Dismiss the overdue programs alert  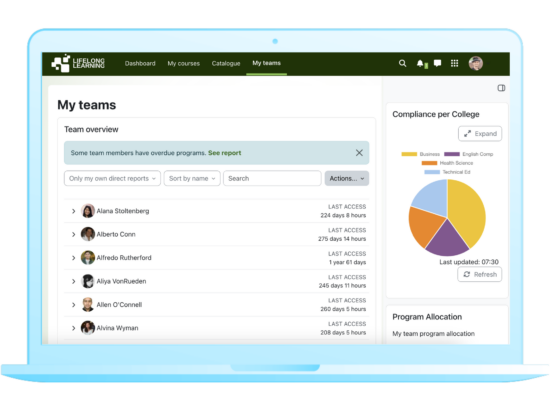coord(359,153)
